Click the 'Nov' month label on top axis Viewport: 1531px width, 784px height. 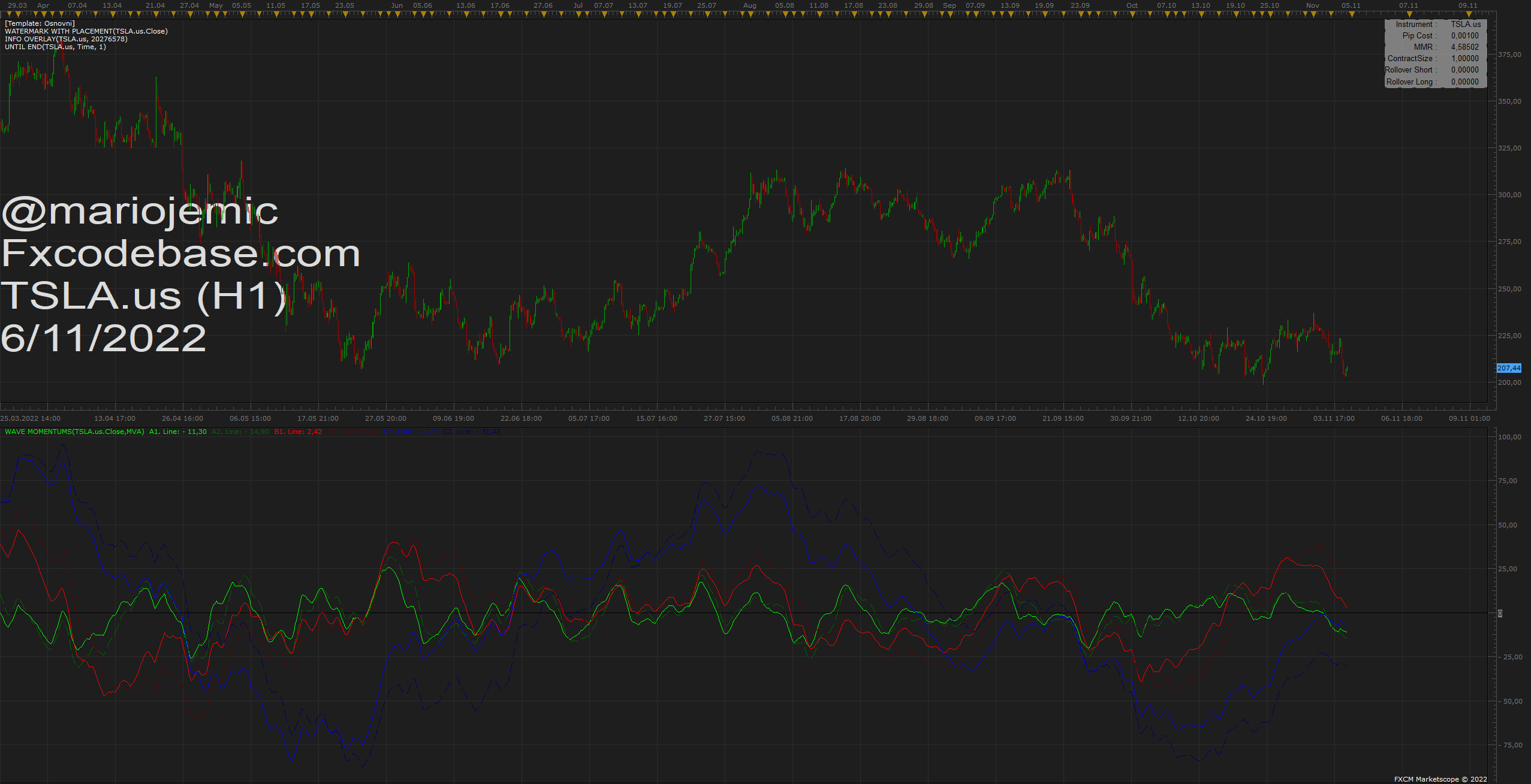point(1313,5)
